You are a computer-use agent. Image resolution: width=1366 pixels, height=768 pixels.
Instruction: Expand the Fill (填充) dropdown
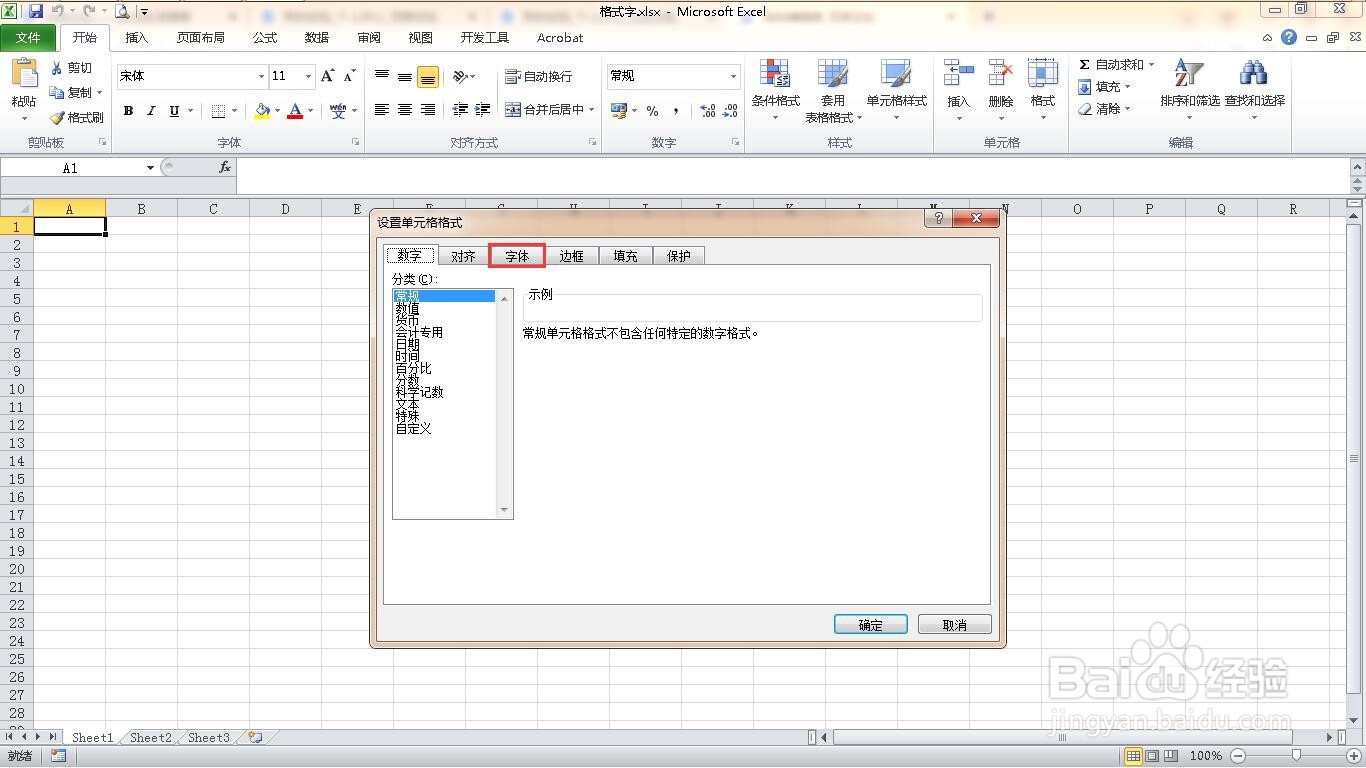(x=1127, y=87)
